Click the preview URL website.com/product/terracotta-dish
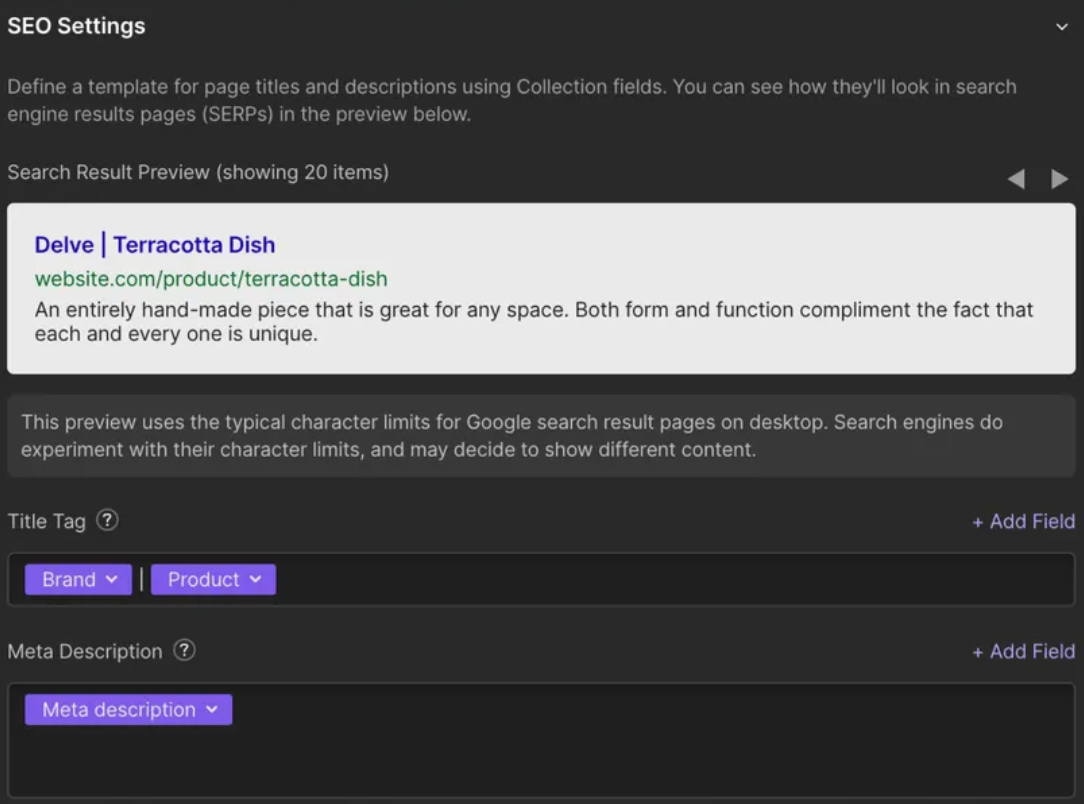1084x804 pixels. [211, 279]
